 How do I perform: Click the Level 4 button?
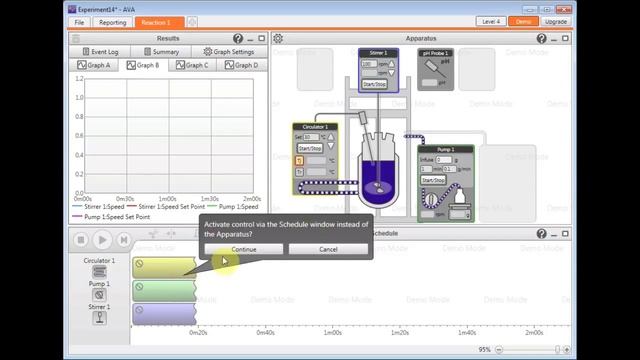click(x=491, y=22)
